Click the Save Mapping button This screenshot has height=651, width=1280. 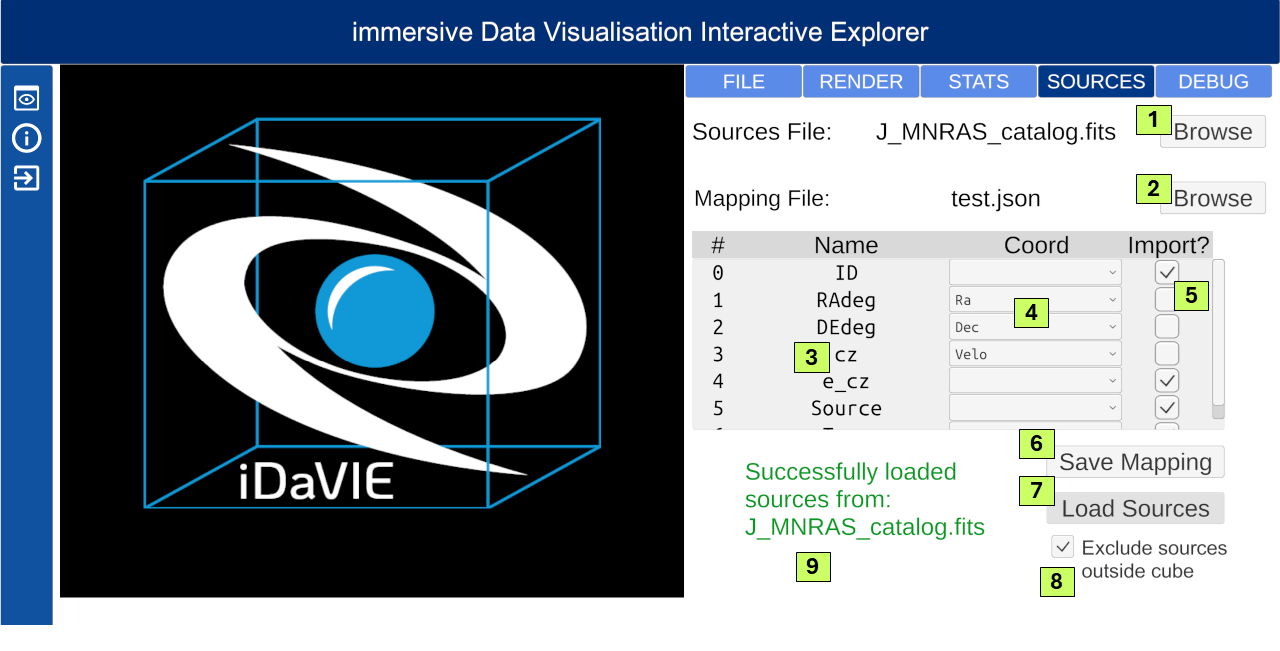pyautogui.click(x=1136, y=462)
